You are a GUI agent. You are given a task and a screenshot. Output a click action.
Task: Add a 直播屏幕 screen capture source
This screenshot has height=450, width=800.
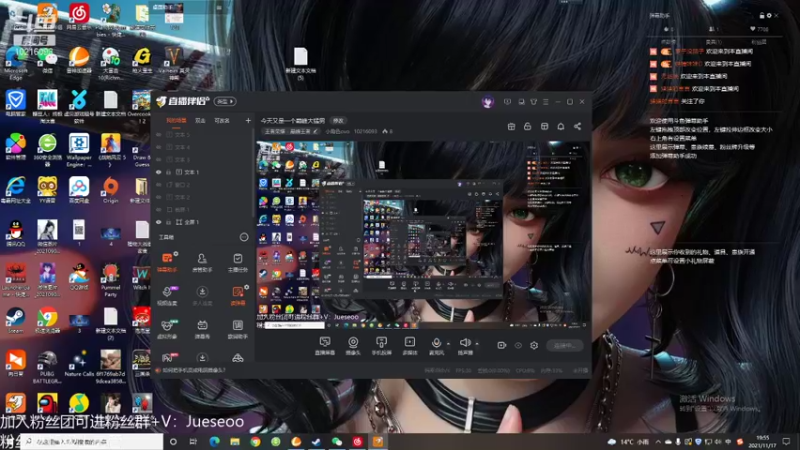[324, 345]
